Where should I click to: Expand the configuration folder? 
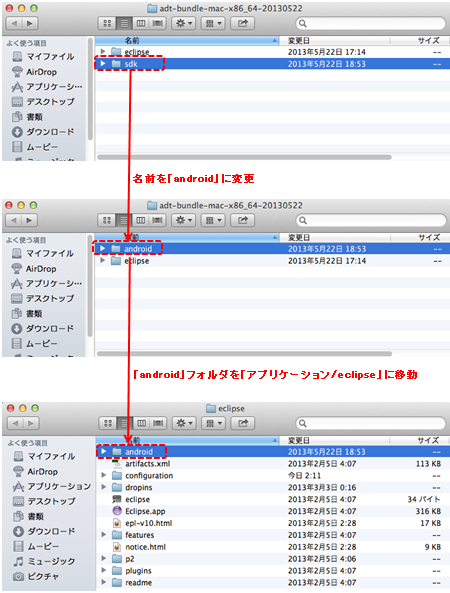click(x=104, y=475)
